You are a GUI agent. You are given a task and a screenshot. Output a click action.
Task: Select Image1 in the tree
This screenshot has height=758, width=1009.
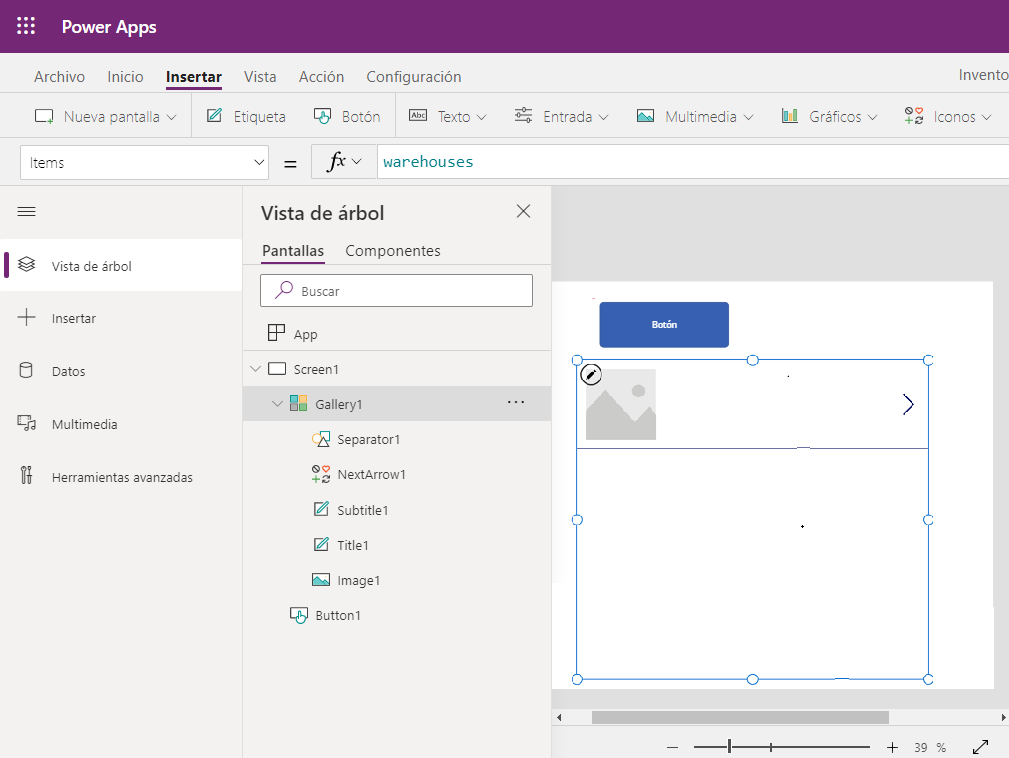[397, 580]
